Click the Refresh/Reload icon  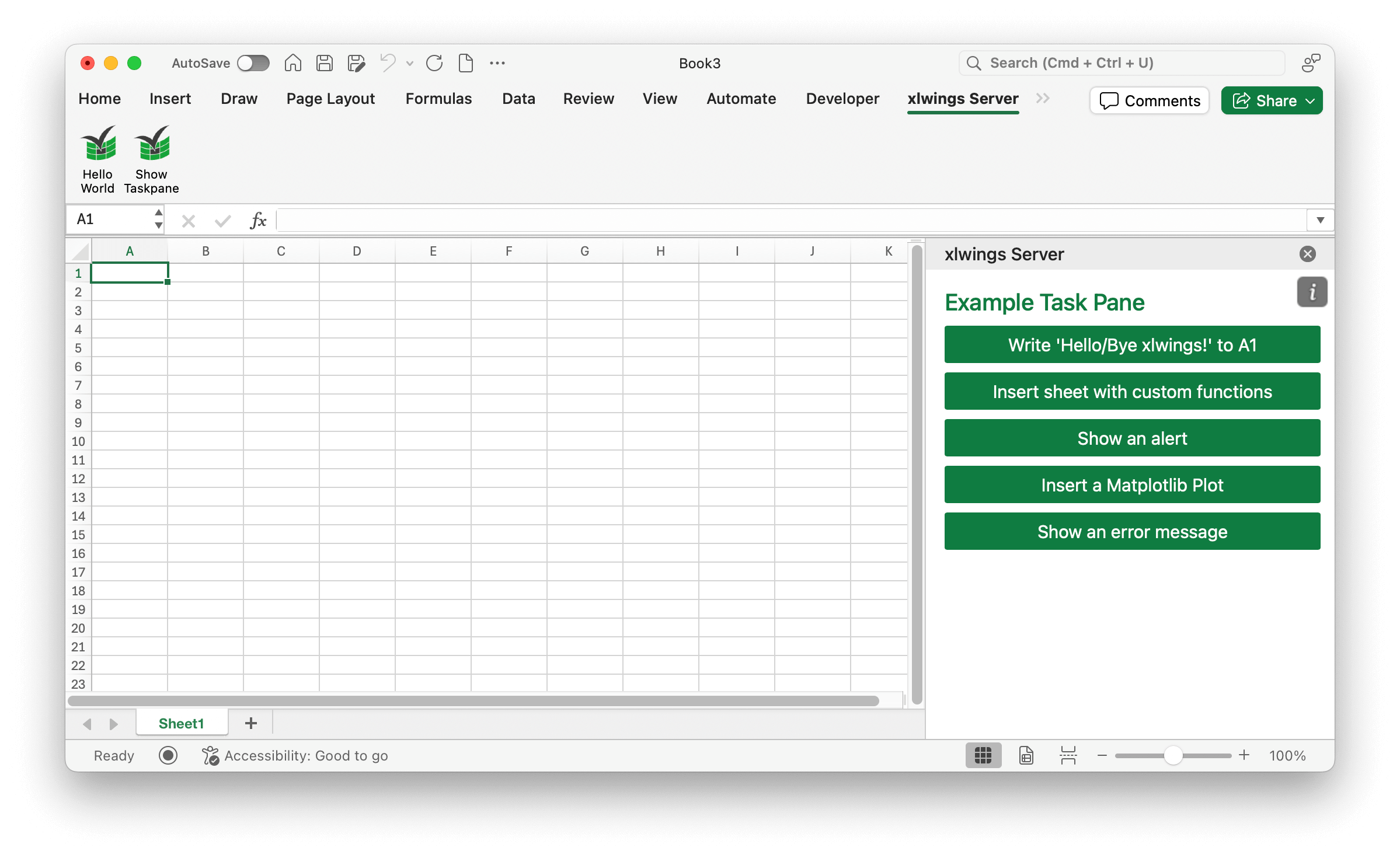[x=435, y=62]
